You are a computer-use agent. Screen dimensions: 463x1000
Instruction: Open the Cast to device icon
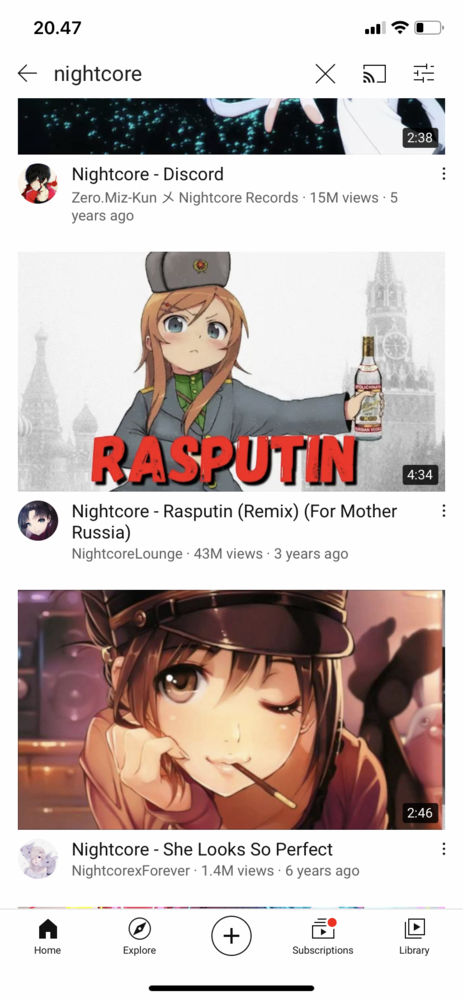[x=374, y=74]
